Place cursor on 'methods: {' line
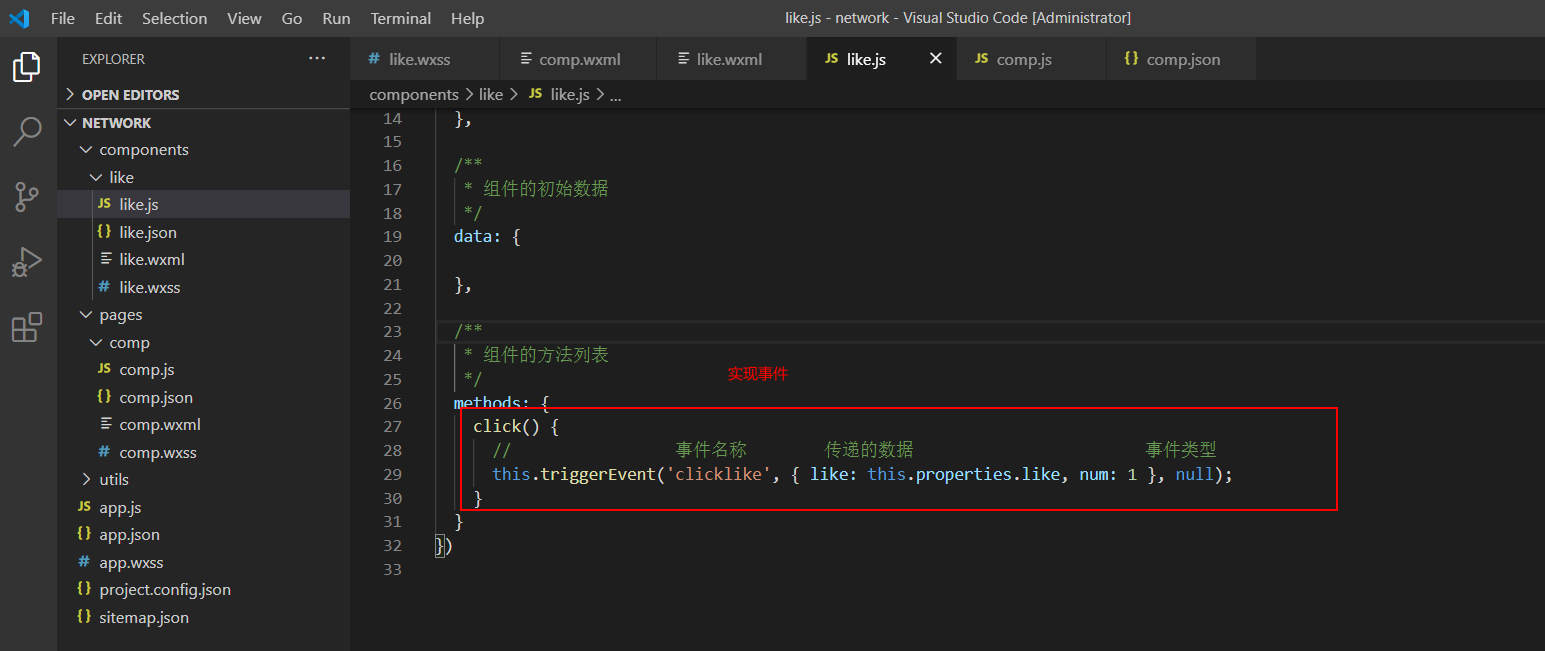This screenshot has height=651, width=1545. click(501, 403)
